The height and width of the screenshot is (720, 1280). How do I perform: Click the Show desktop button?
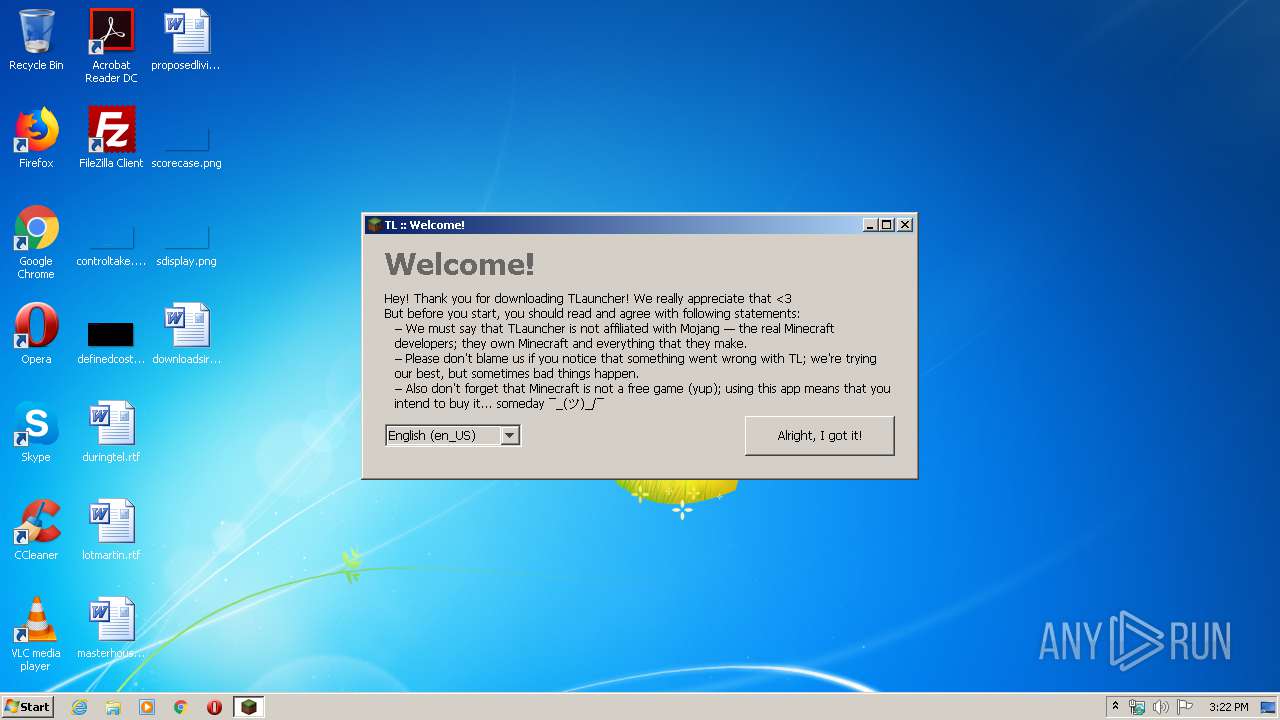(x=1269, y=707)
